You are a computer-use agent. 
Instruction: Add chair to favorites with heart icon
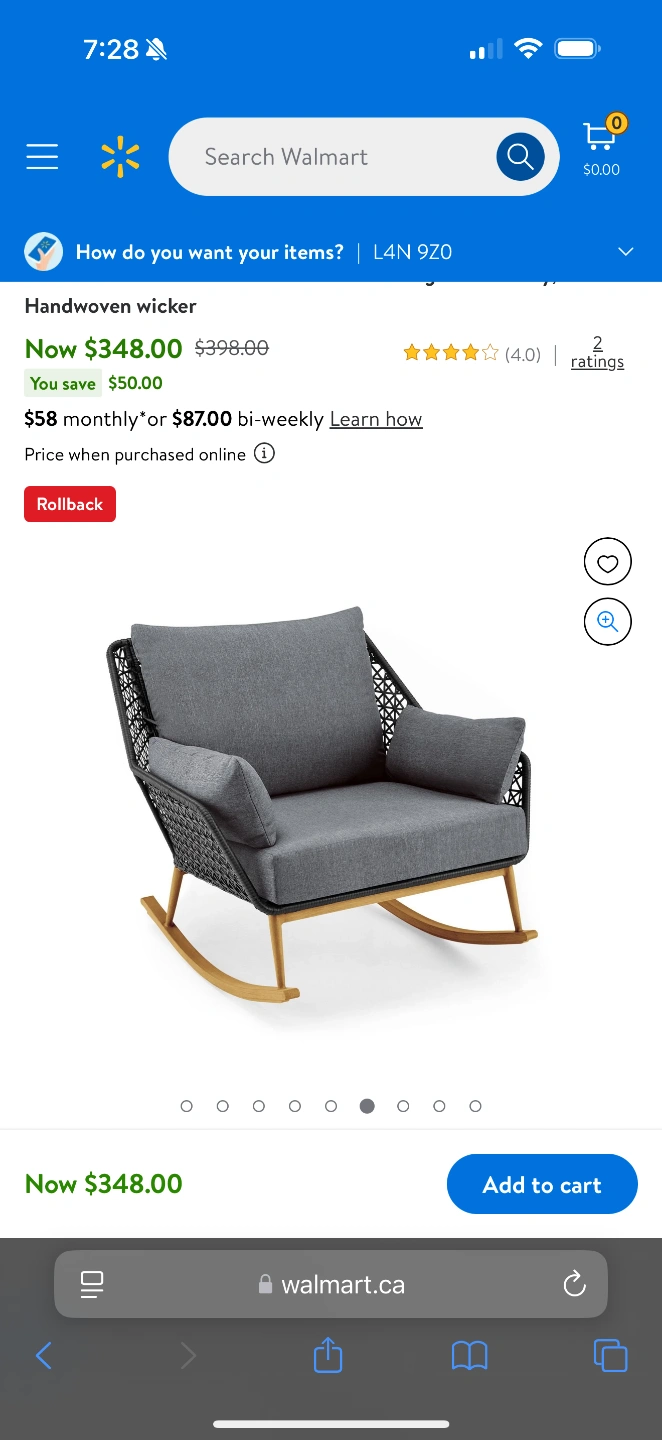(x=608, y=562)
